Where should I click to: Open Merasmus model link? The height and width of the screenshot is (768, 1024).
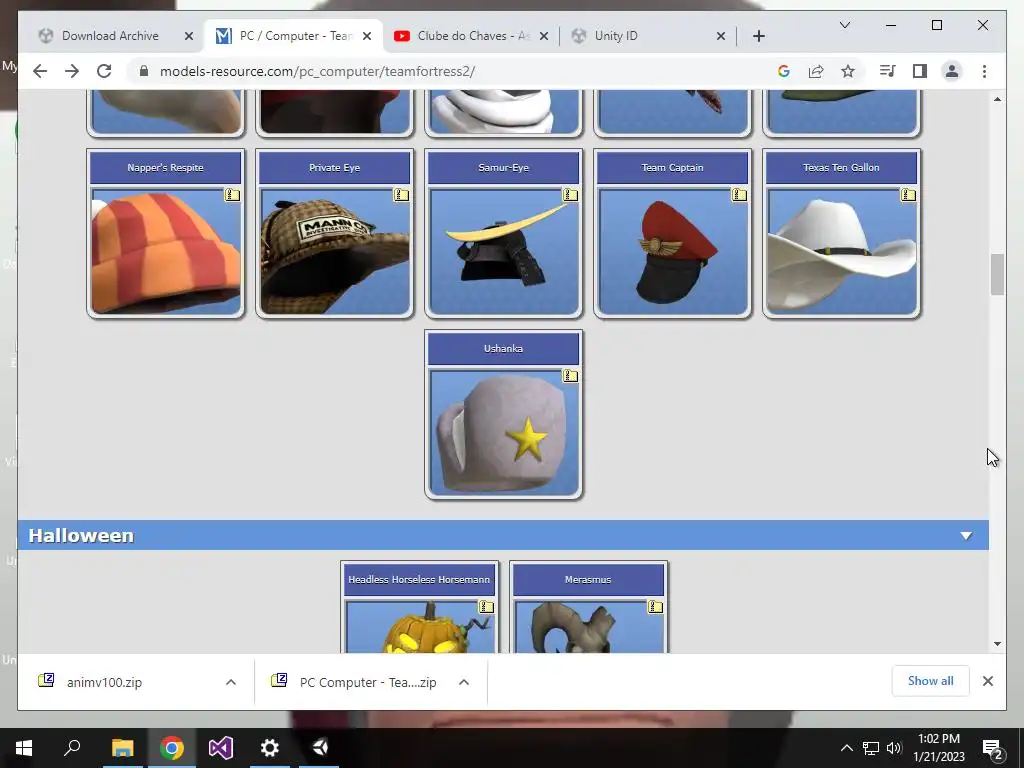click(588, 579)
